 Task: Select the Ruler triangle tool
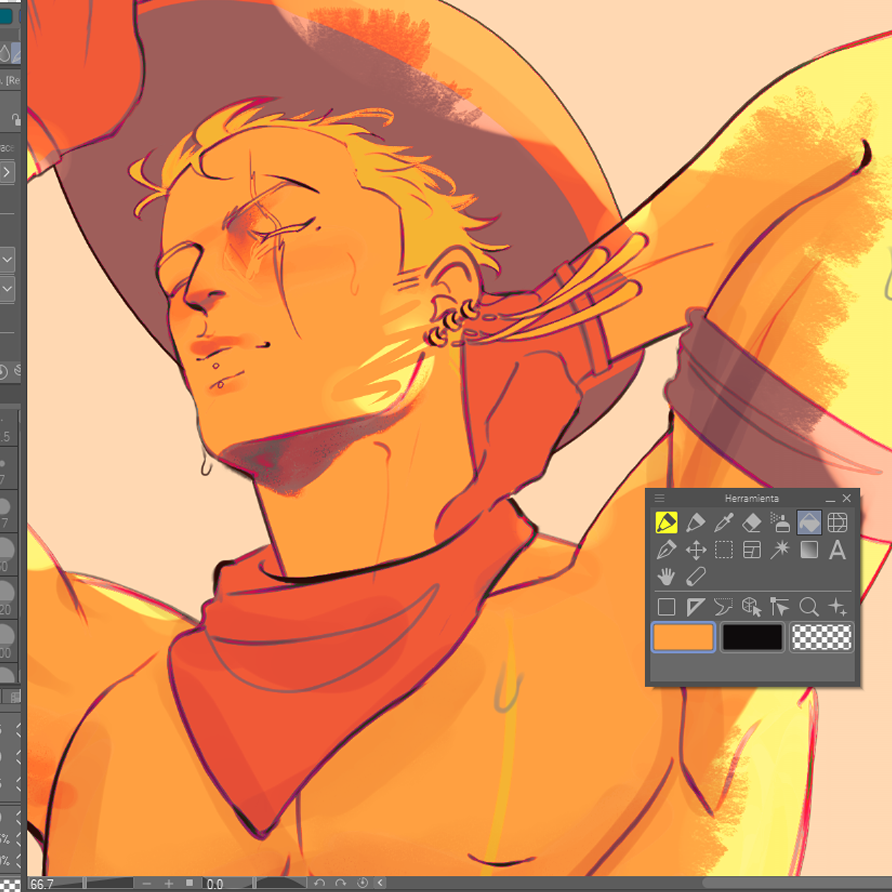click(x=695, y=607)
